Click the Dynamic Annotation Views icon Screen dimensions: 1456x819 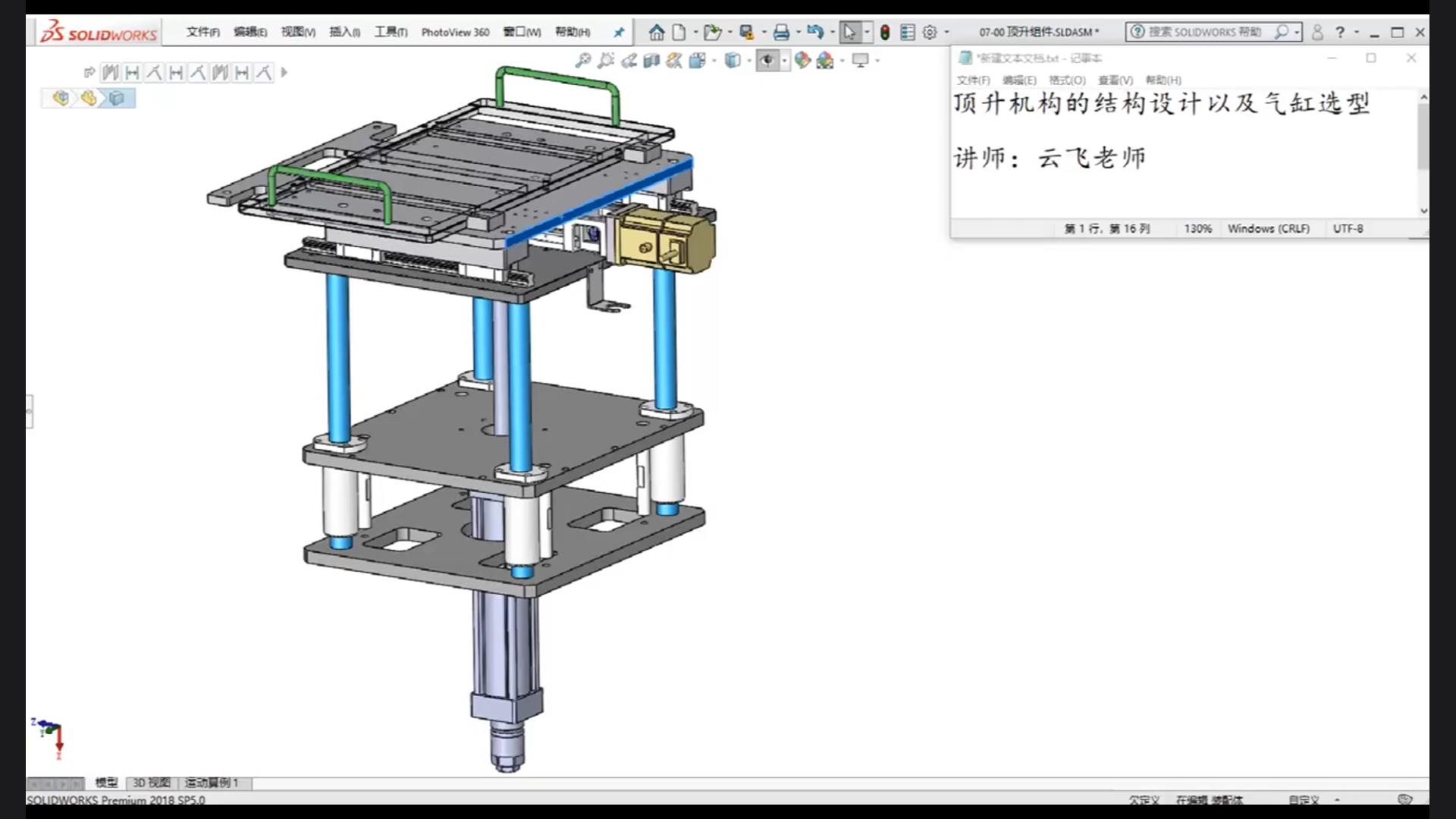pos(674,60)
